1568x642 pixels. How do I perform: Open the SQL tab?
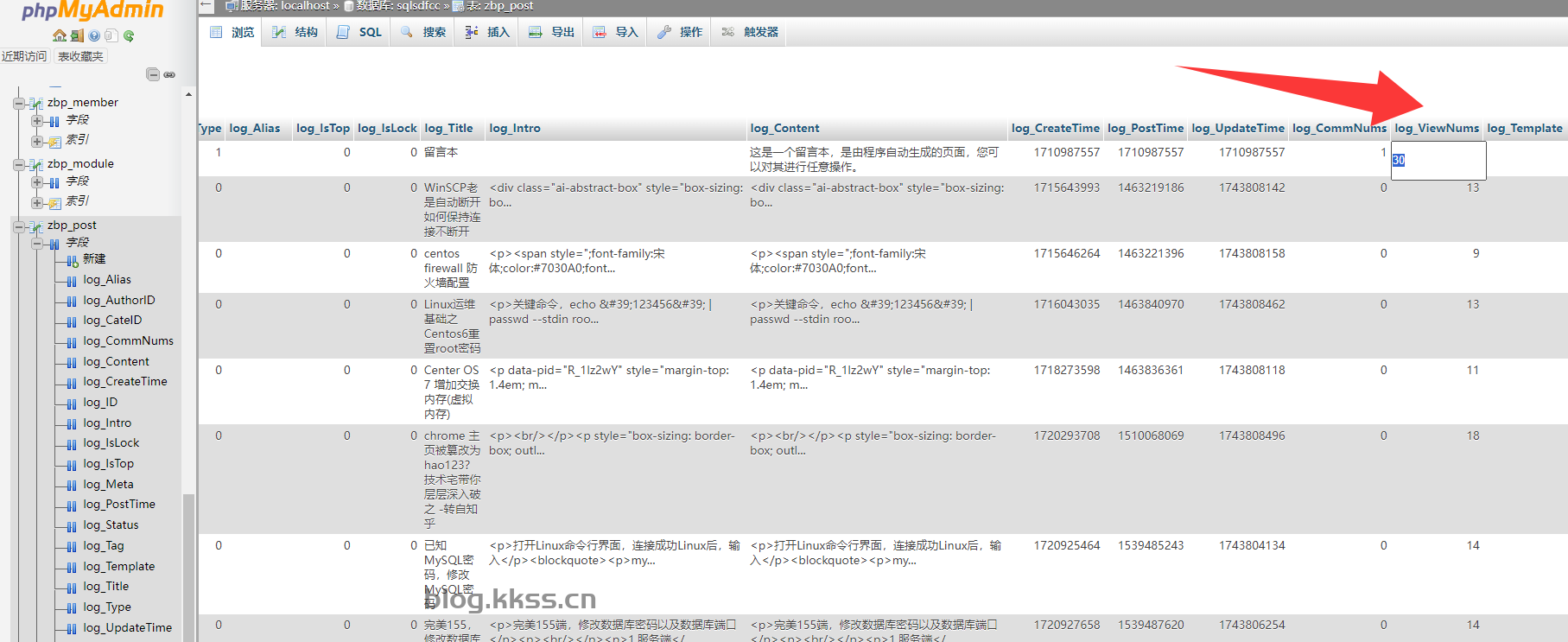pyautogui.click(x=359, y=32)
